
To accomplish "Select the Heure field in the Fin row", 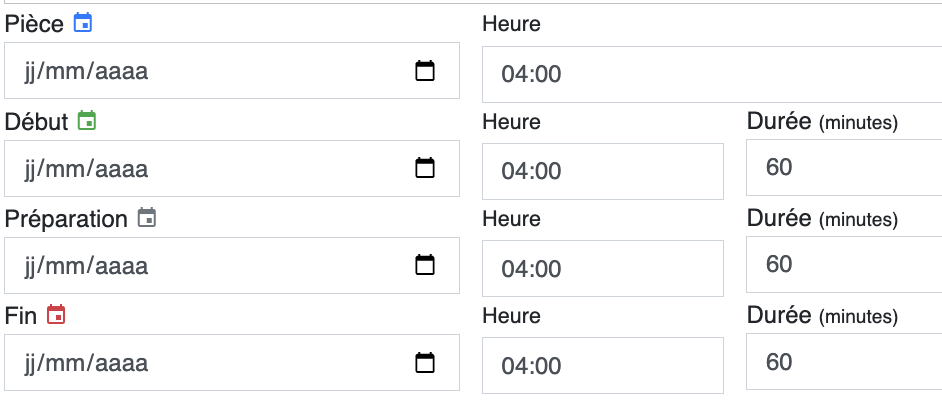I will (603, 365).
